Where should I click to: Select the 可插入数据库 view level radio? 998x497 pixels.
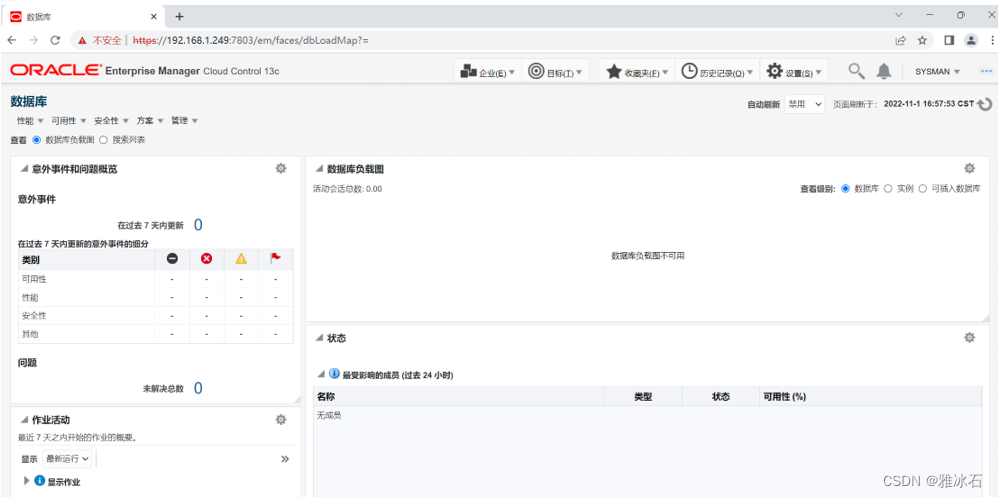click(922, 188)
